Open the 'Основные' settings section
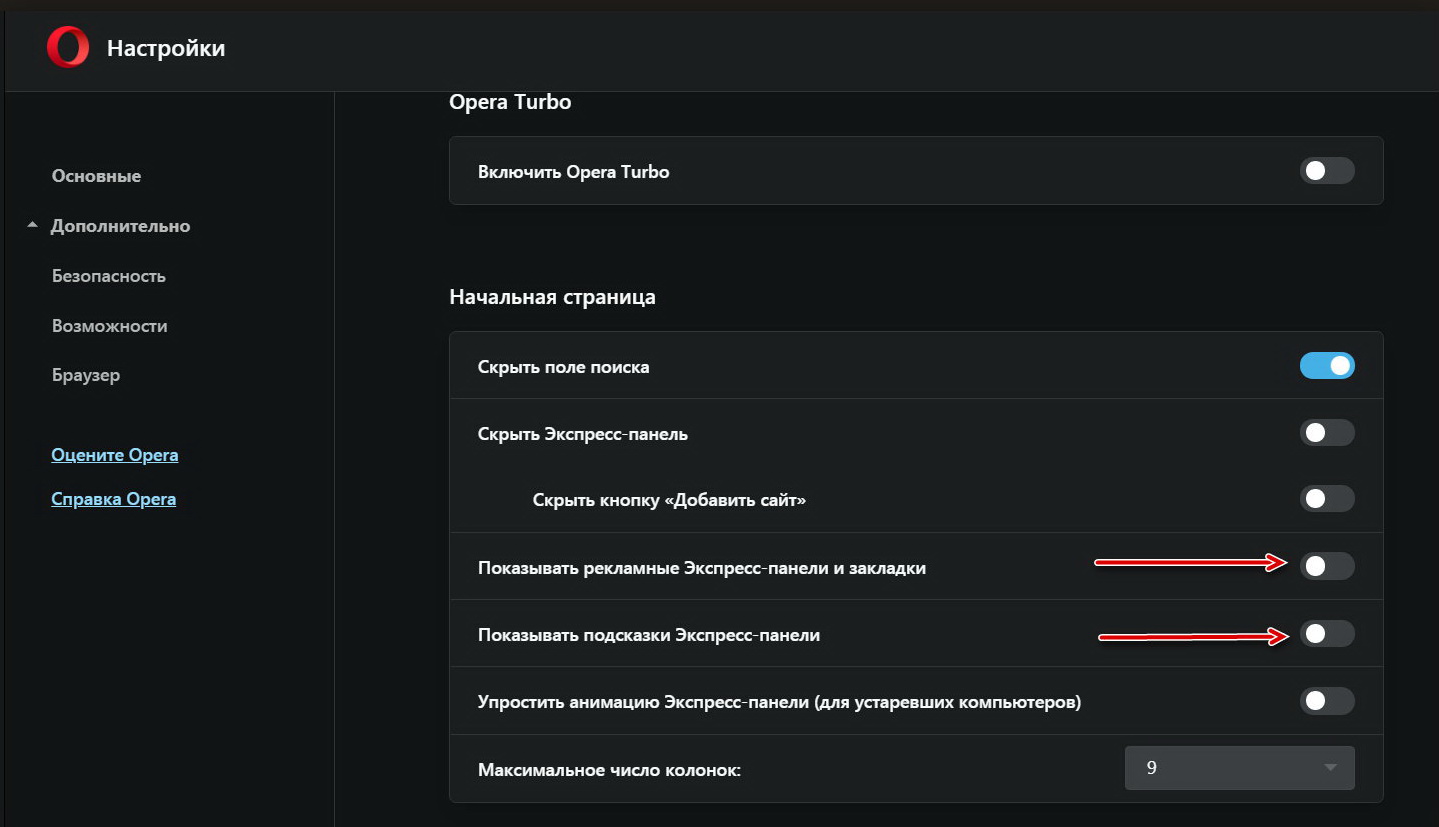The height and width of the screenshot is (827, 1439). [96, 176]
